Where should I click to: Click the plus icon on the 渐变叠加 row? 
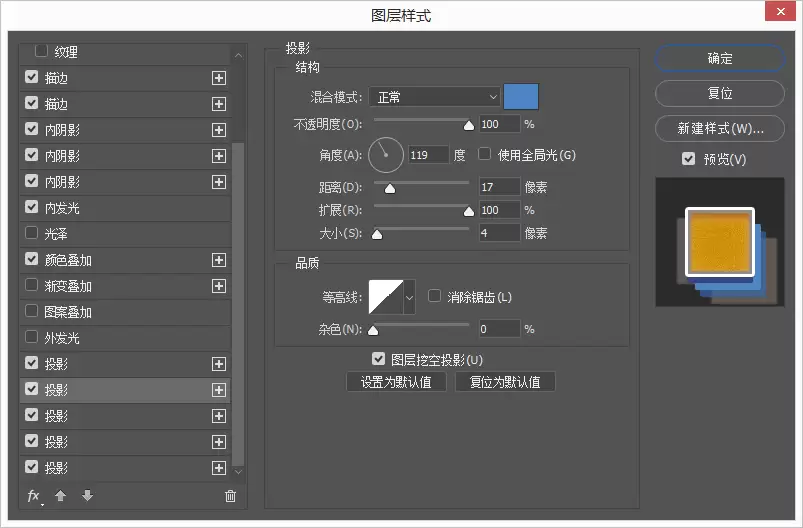tap(219, 286)
